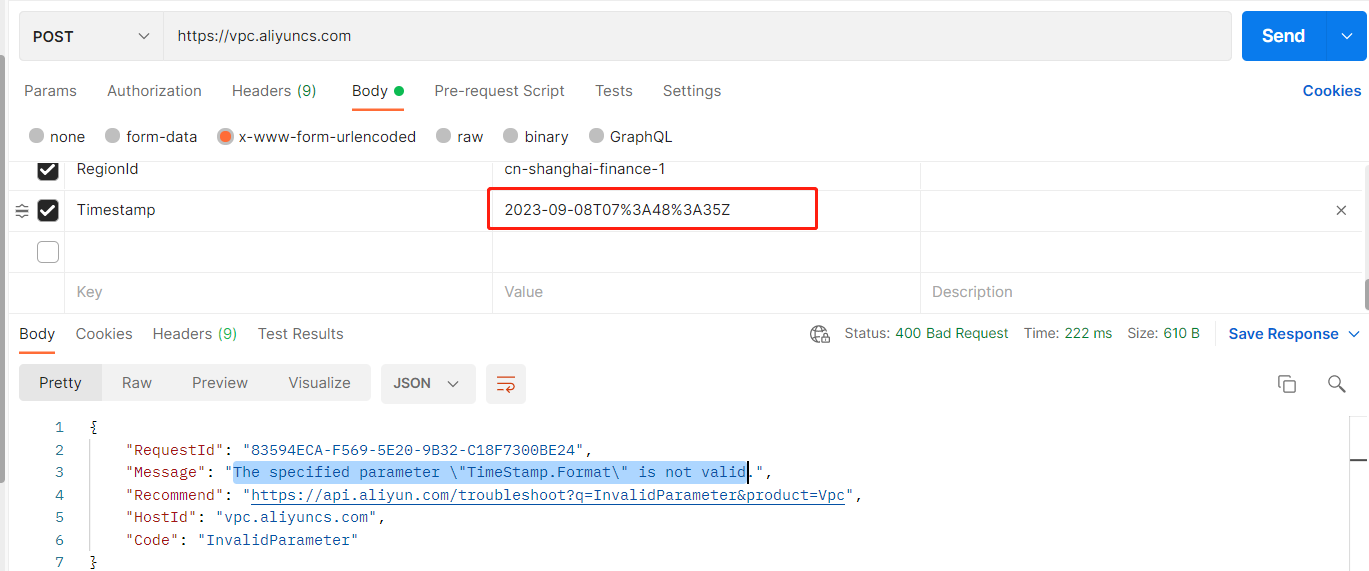The image size is (1369, 571).
Task: Select the Pretty view
Action: click(x=60, y=383)
